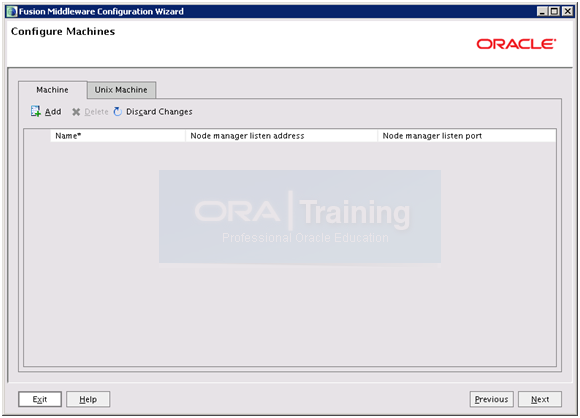Click the Add machine icon

click(x=36, y=111)
